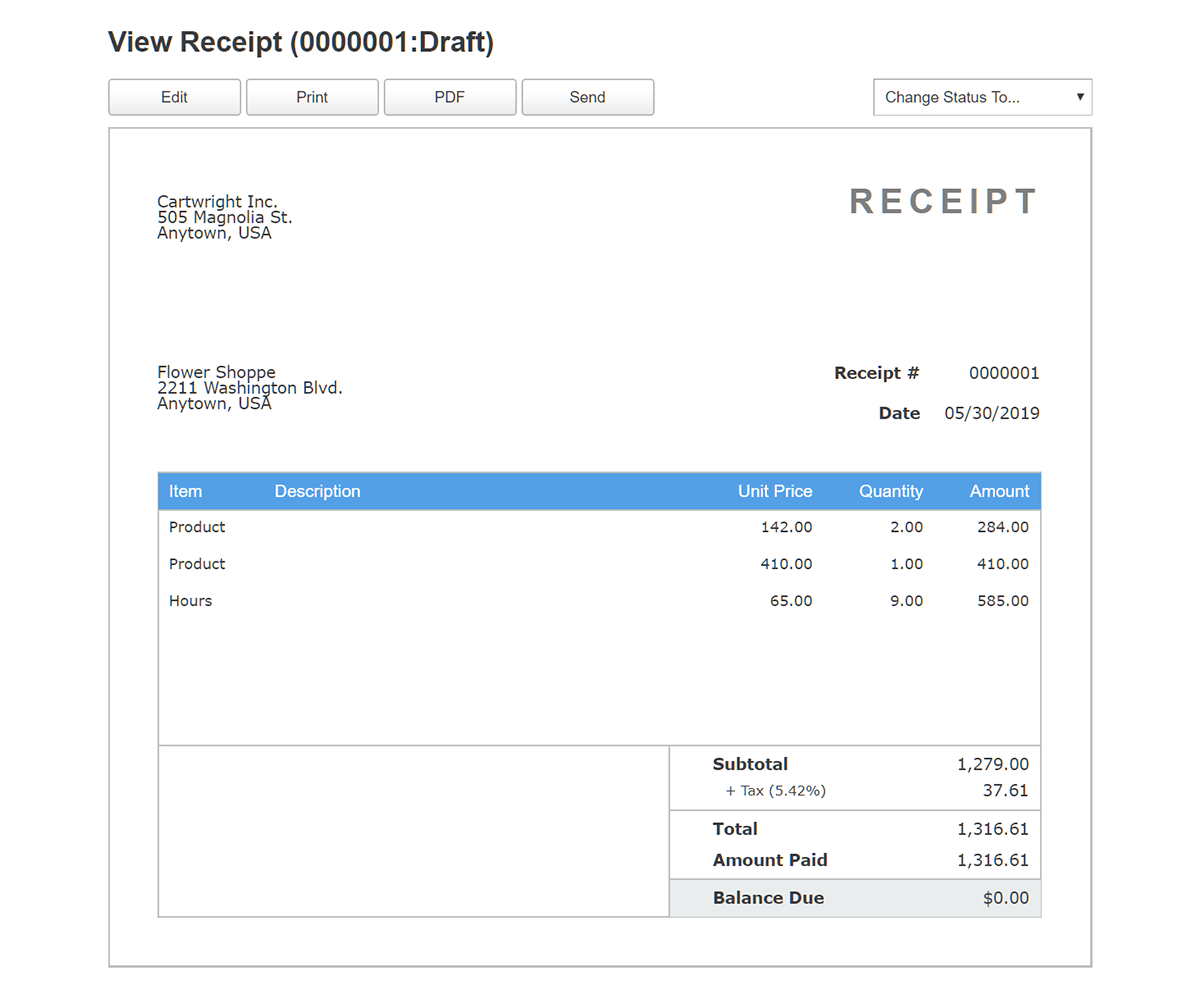Click balance due value $0.00

point(1006,898)
